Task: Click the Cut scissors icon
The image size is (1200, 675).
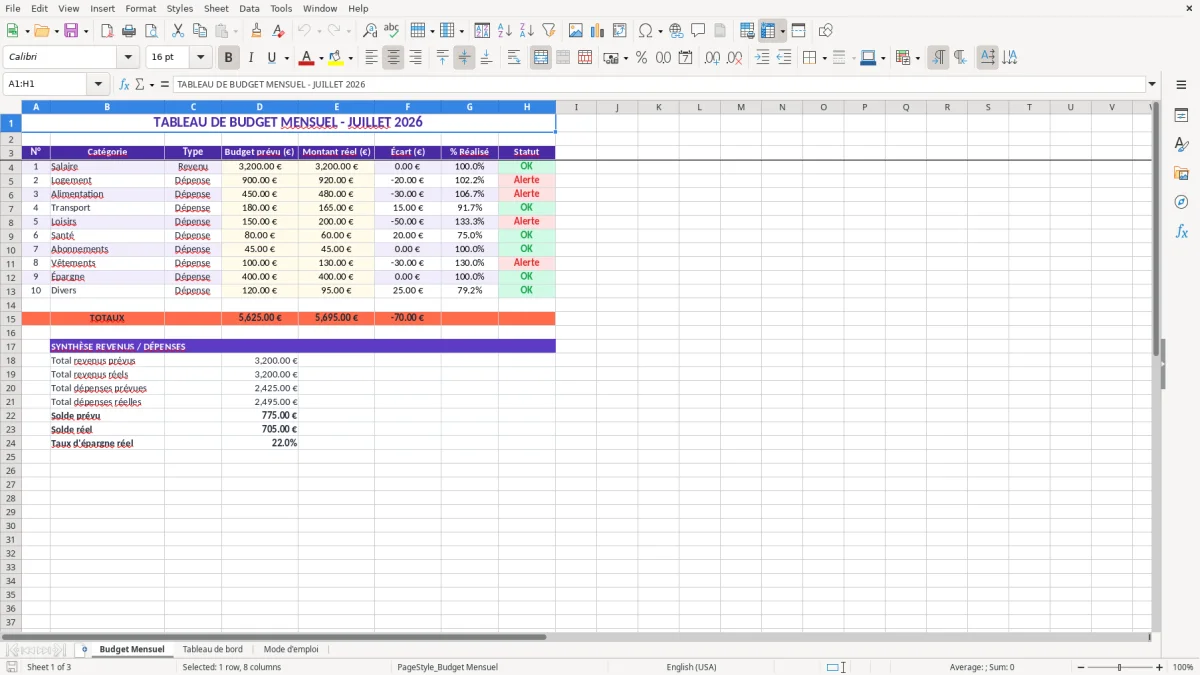Action: coord(178,31)
